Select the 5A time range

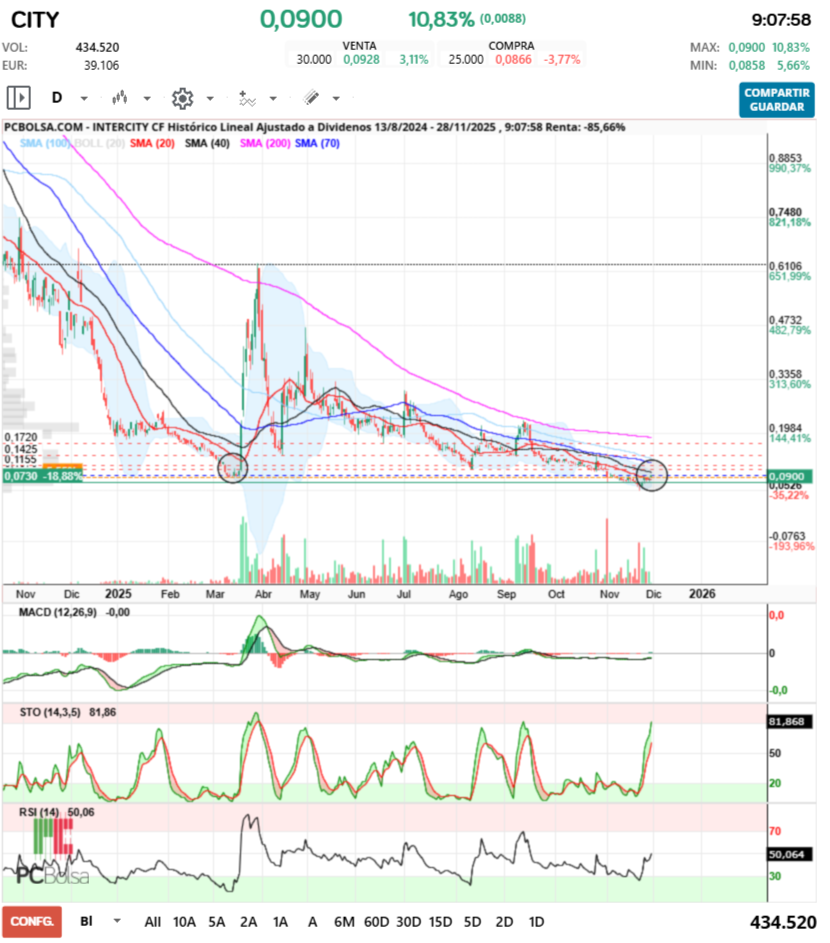(217, 922)
